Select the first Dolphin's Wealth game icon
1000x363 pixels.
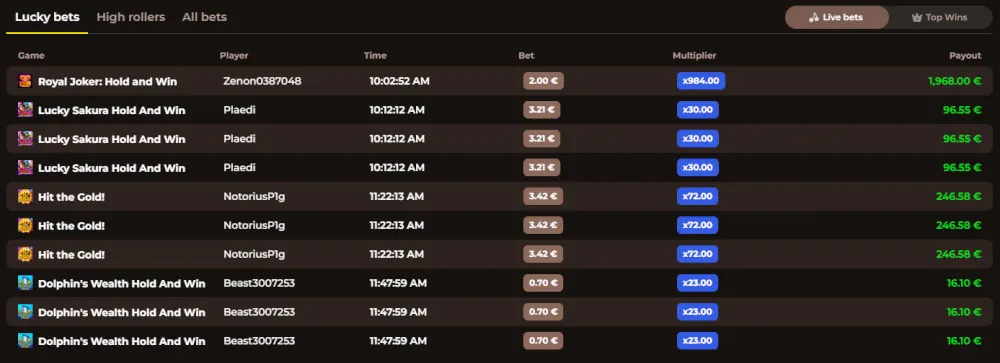25,283
